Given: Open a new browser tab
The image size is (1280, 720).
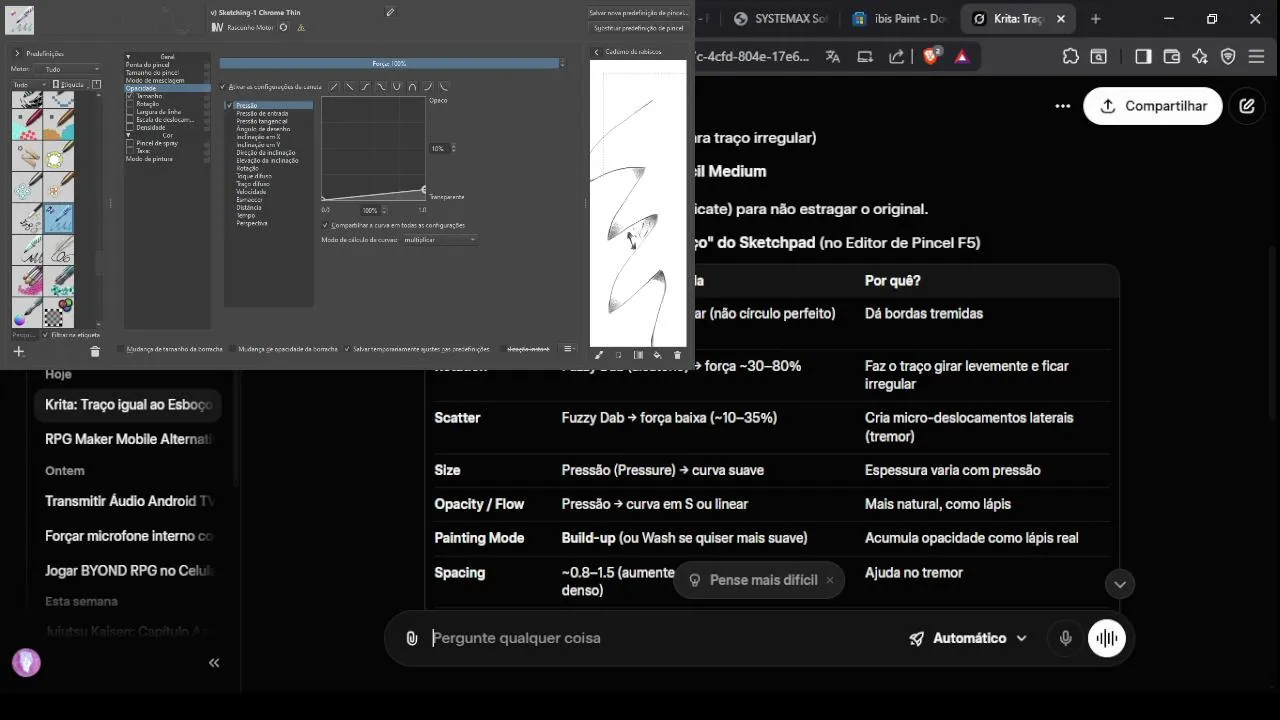Looking at the screenshot, I should (x=1096, y=19).
